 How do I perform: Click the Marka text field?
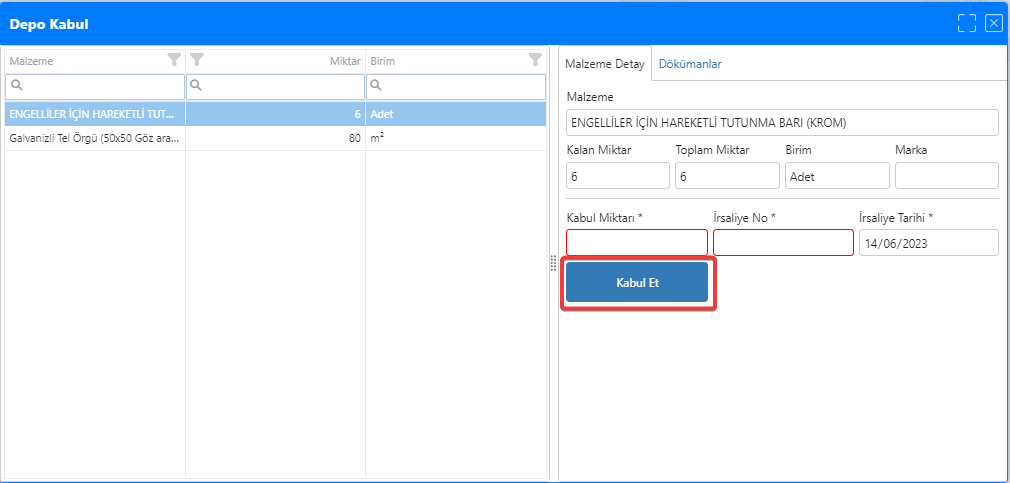click(946, 176)
